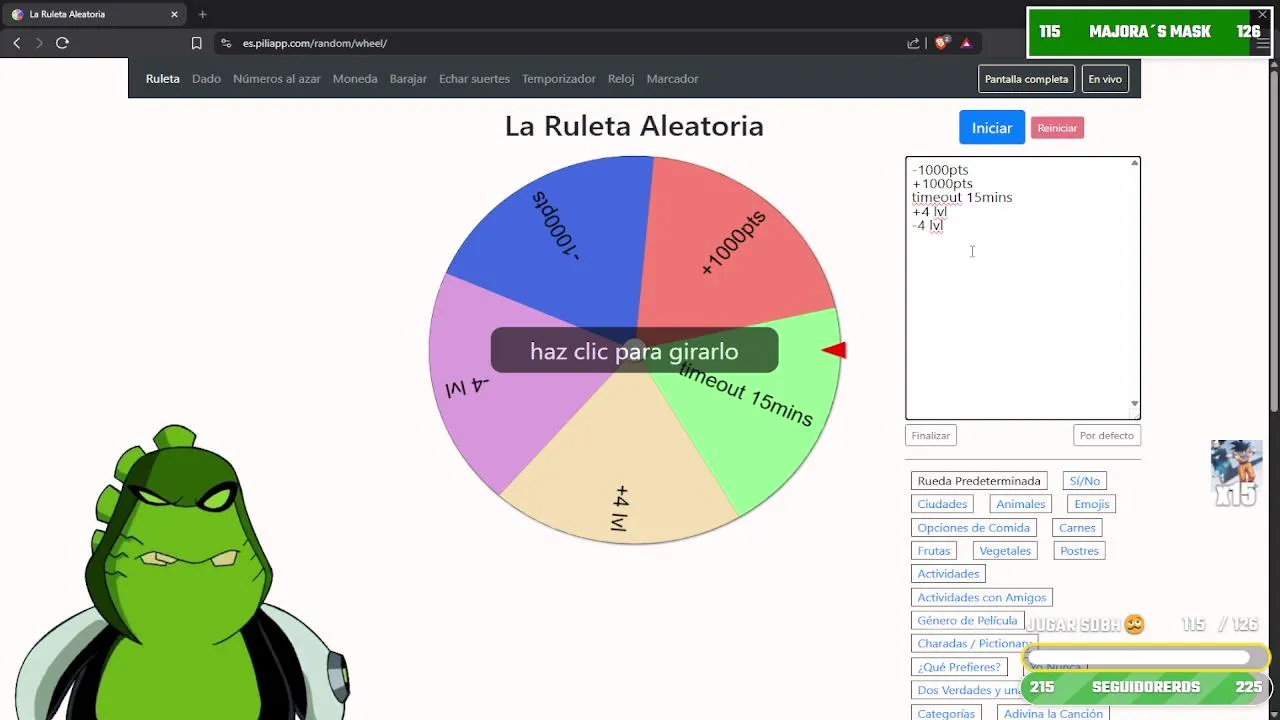Click the Pantalla completa button
The width and height of the screenshot is (1280, 720).
[x=1026, y=79]
